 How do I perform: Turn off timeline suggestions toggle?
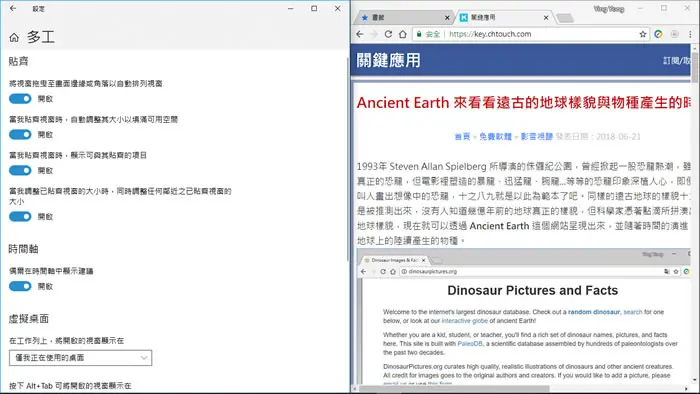20,286
